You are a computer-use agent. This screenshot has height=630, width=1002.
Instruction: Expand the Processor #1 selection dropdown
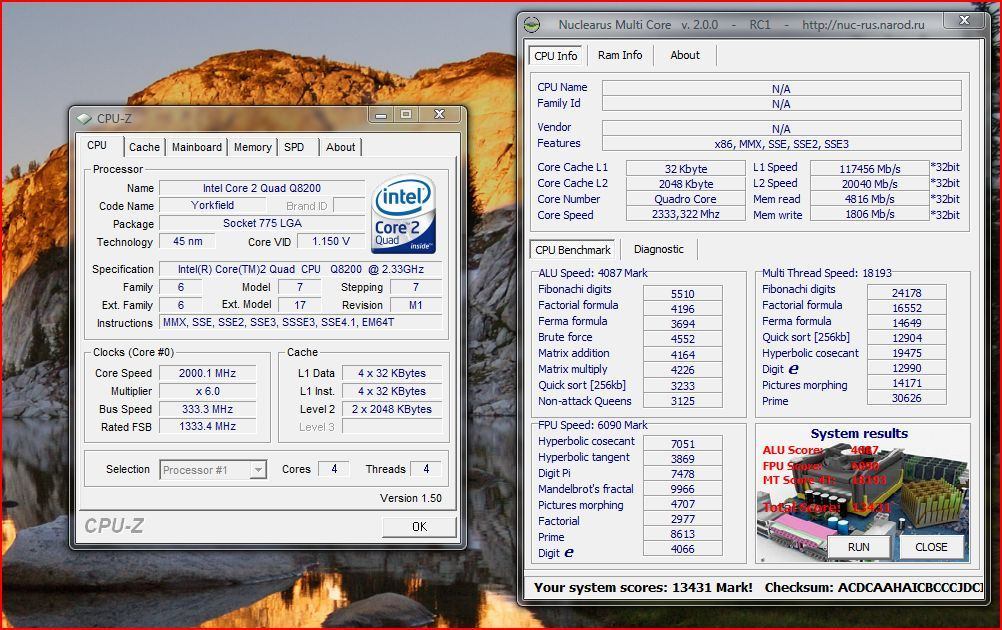coord(258,470)
